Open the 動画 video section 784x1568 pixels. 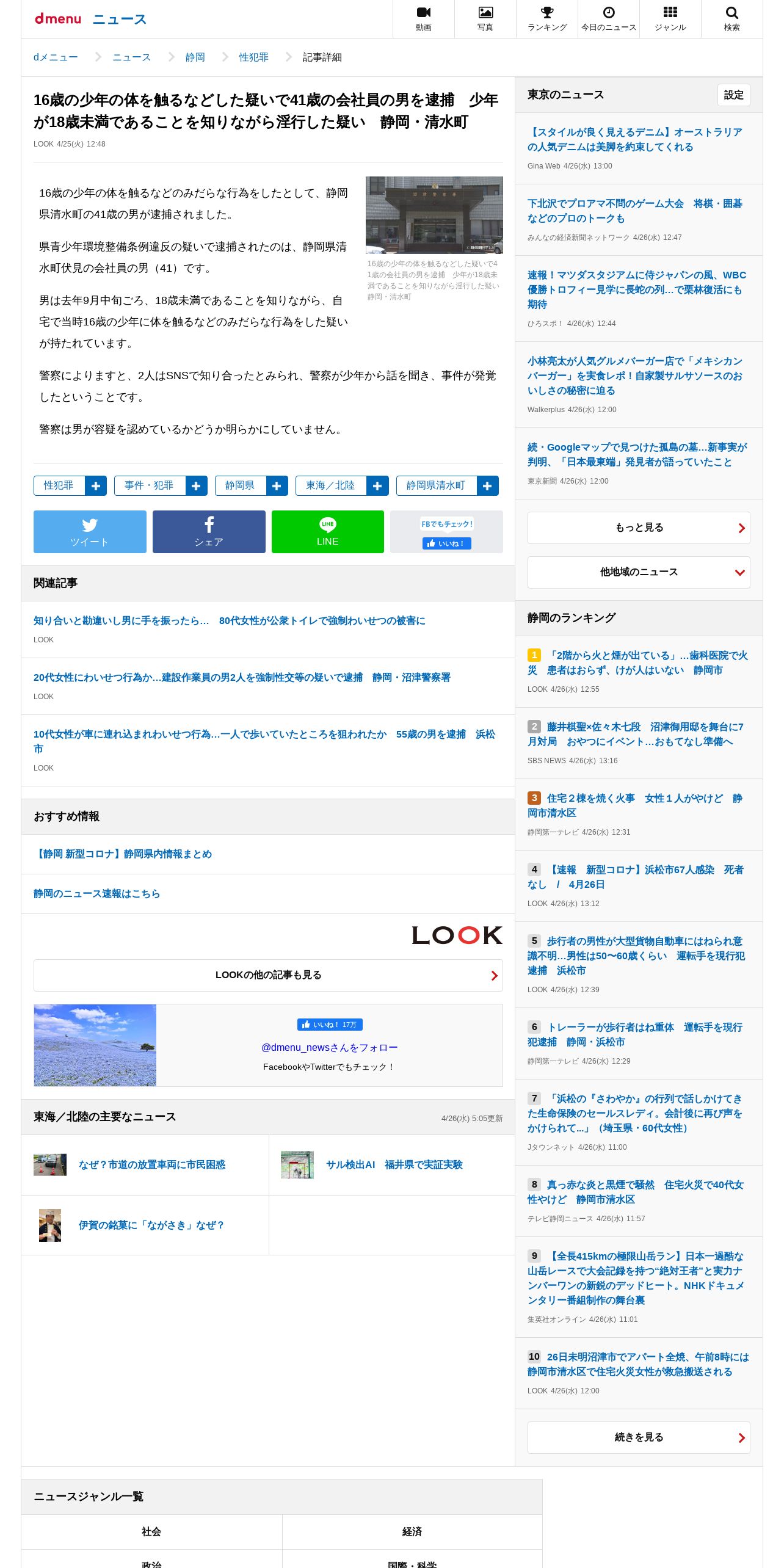tap(424, 19)
